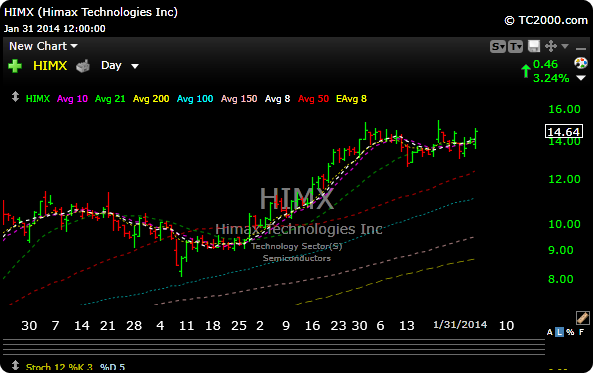
Task: Open the S dropdown button
Action: pos(498,47)
